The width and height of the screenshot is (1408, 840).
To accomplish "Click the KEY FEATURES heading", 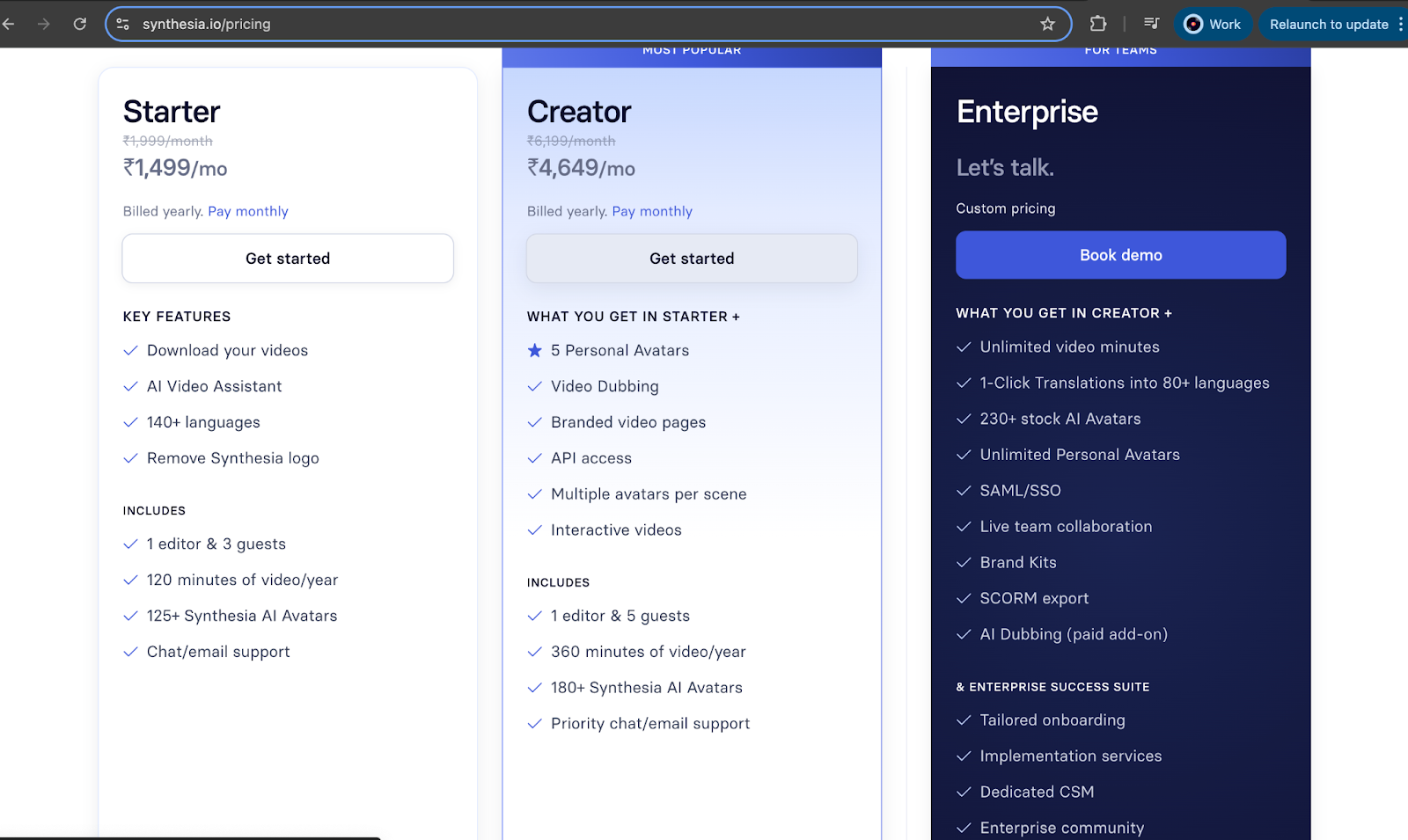I will [x=177, y=317].
